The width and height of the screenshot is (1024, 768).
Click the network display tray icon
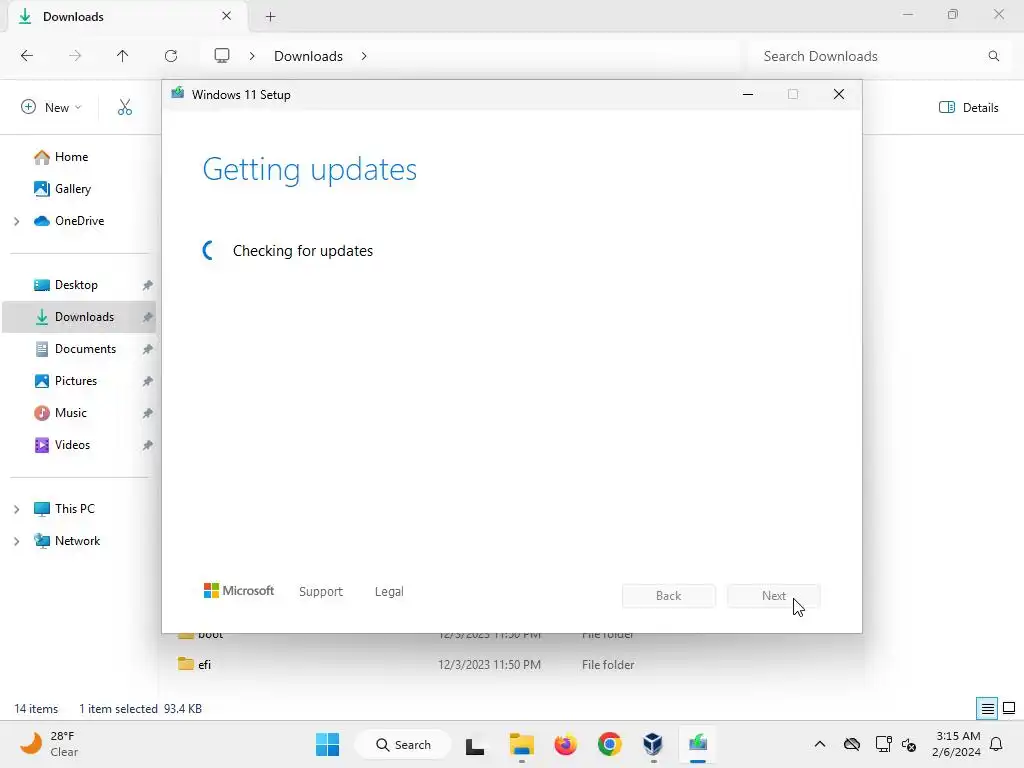[883, 744]
